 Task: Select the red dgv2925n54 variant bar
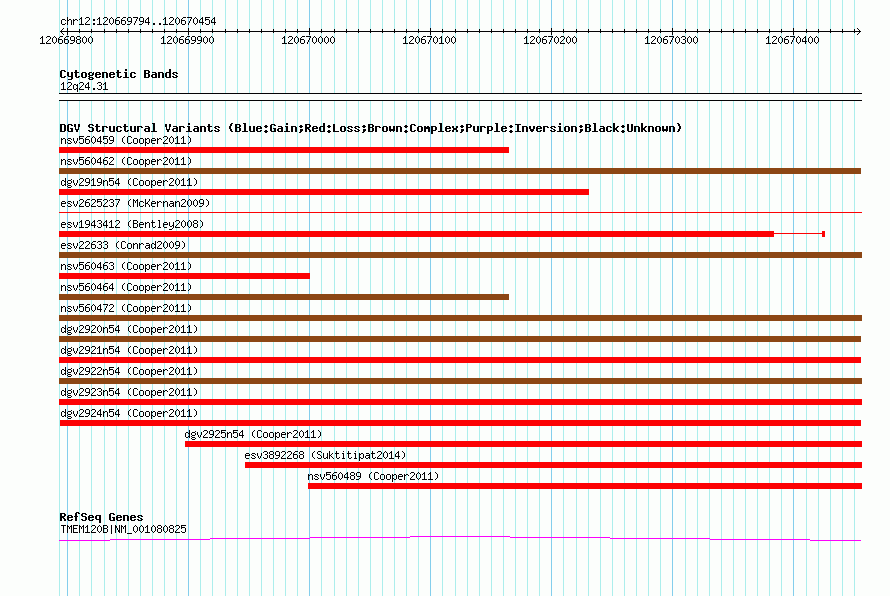[523, 444]
